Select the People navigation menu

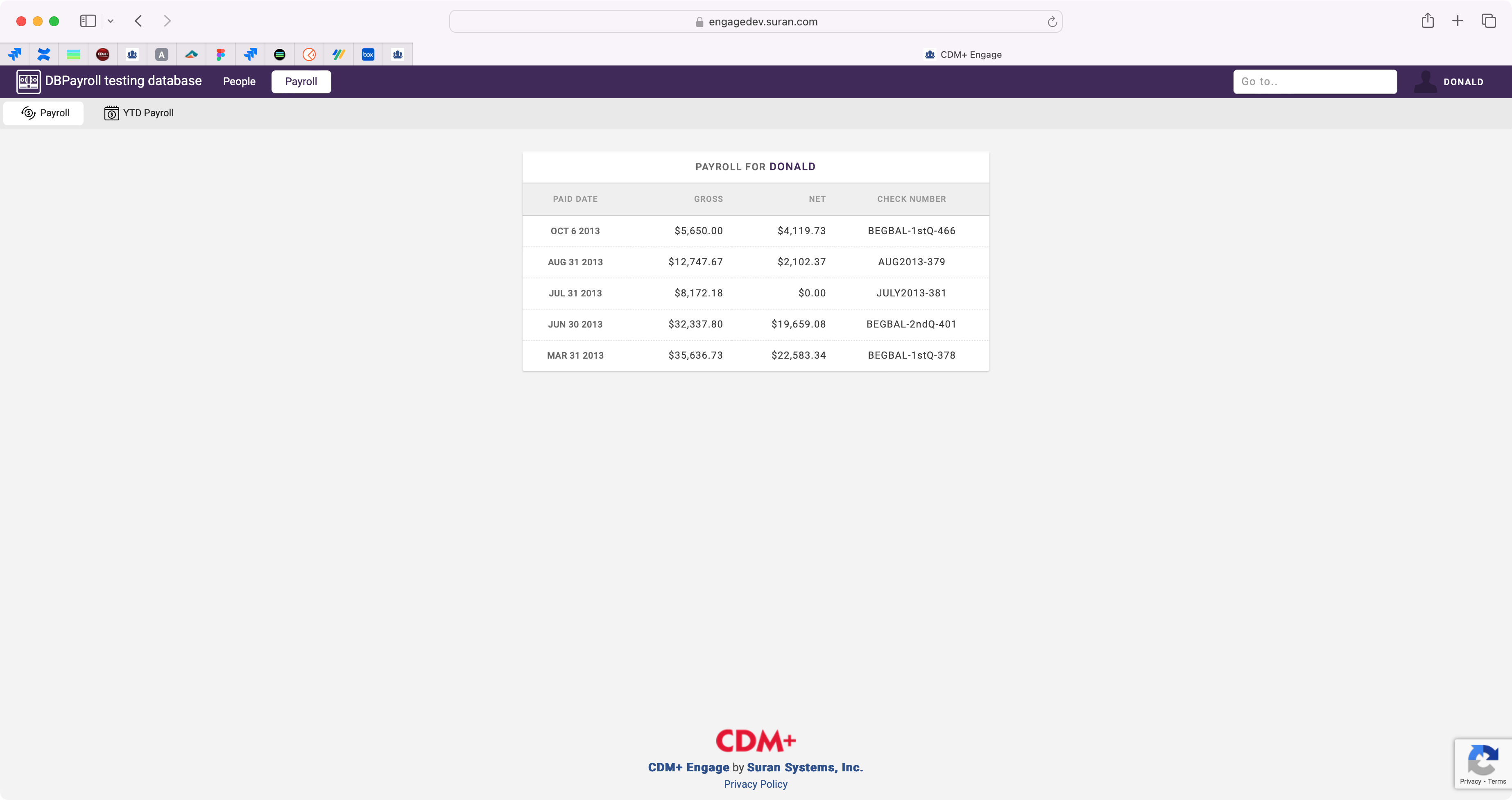tap(239, 81)
